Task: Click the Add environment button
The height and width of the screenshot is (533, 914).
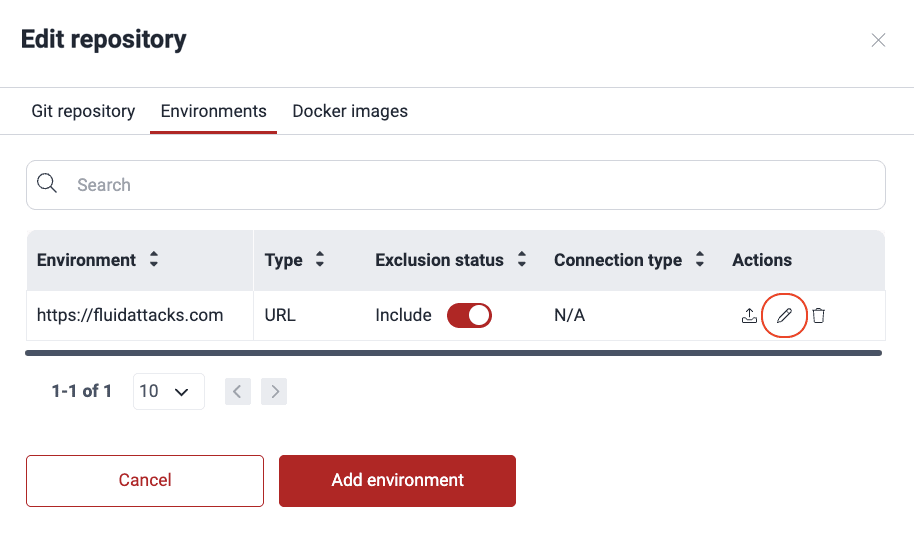Action: point(398,481)
